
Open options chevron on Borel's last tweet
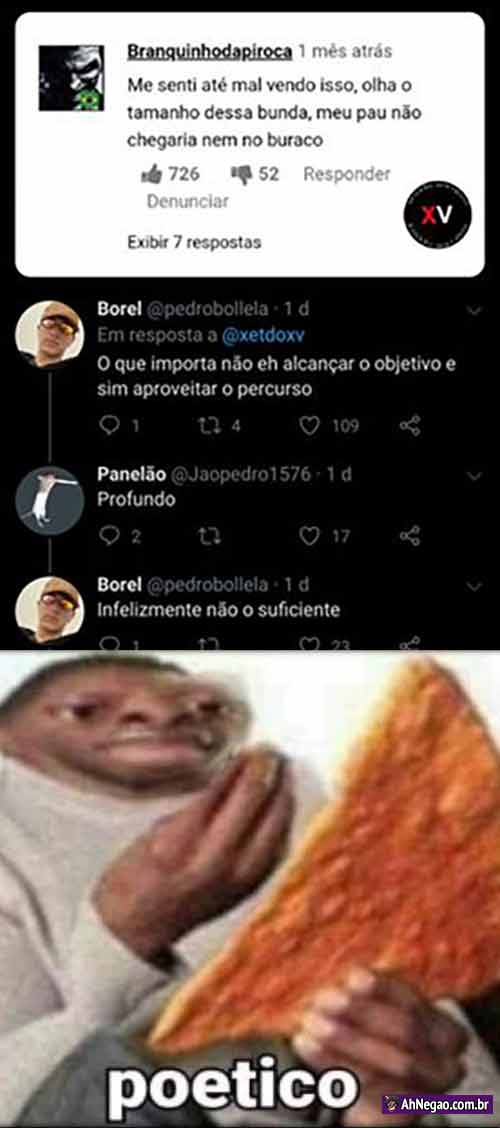point(474,586)
